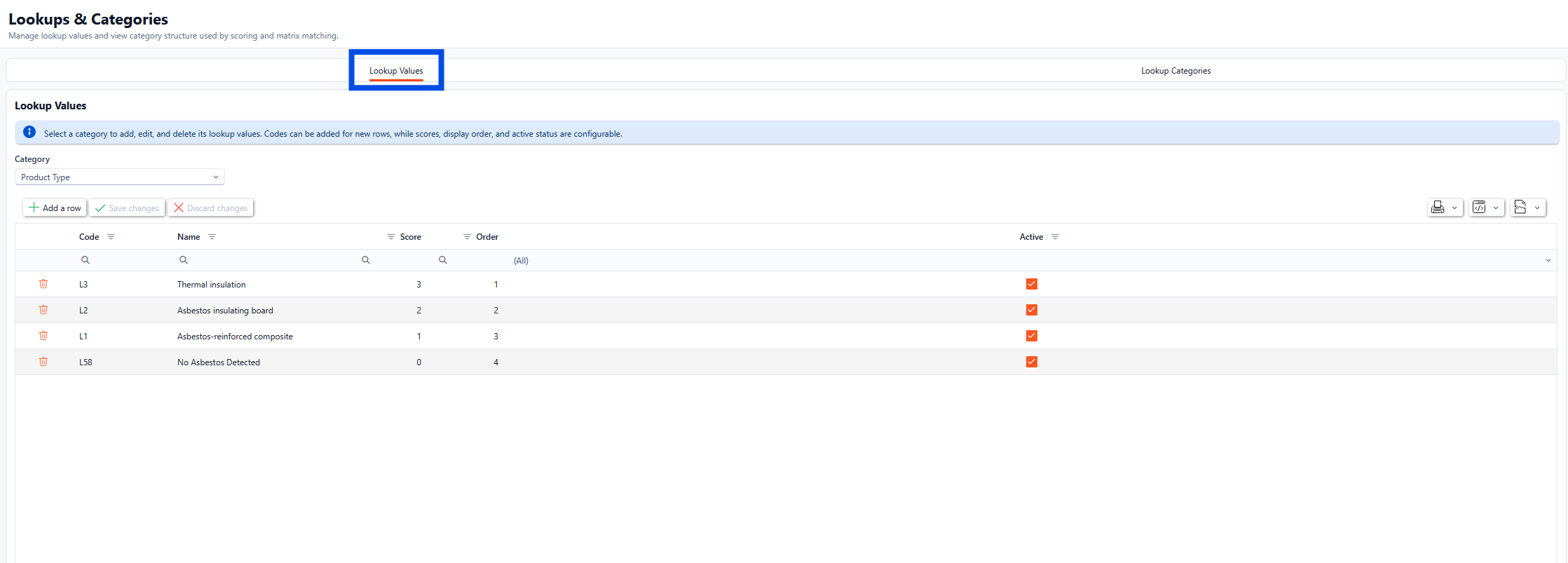
Task: Uncheck Active for Thermal insulation
Action: click(x=1031, y=284)
